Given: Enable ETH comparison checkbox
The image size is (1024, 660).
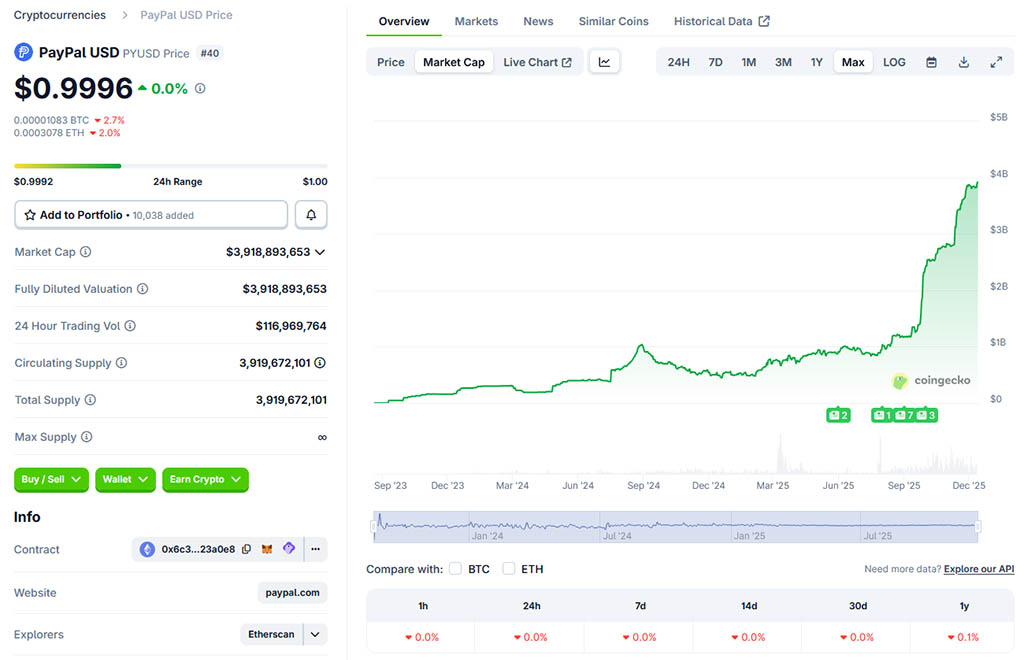Looking at the screenshot, I should coord(509,569).
